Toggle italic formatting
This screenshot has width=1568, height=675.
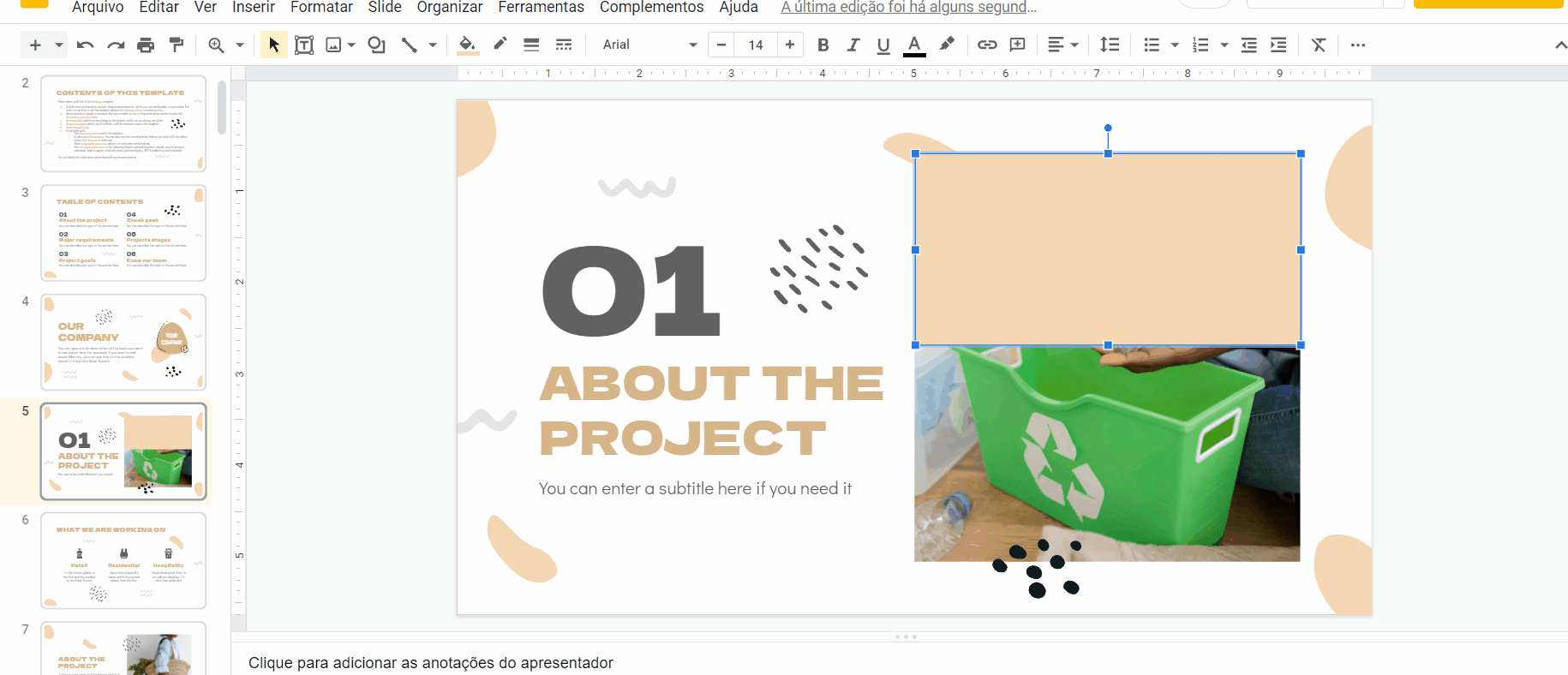pyautogui.click(x=853, y=45)
